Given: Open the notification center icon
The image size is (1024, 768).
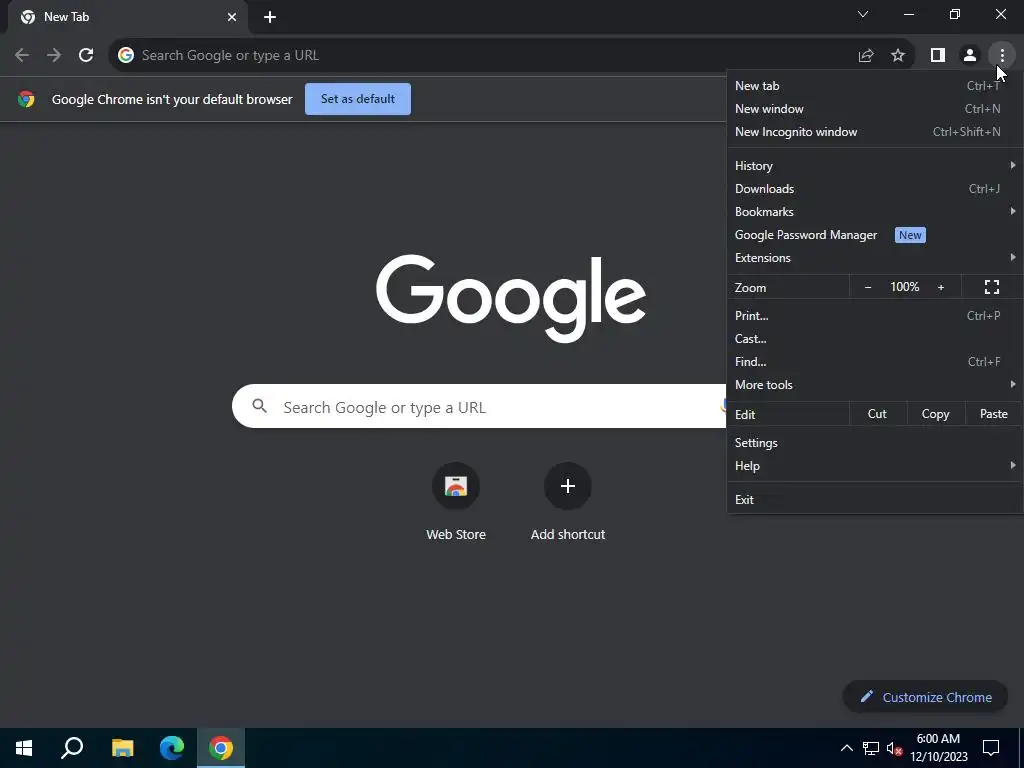Looking at the screenshot, I should pyautogui.click(x=991, y=748).
